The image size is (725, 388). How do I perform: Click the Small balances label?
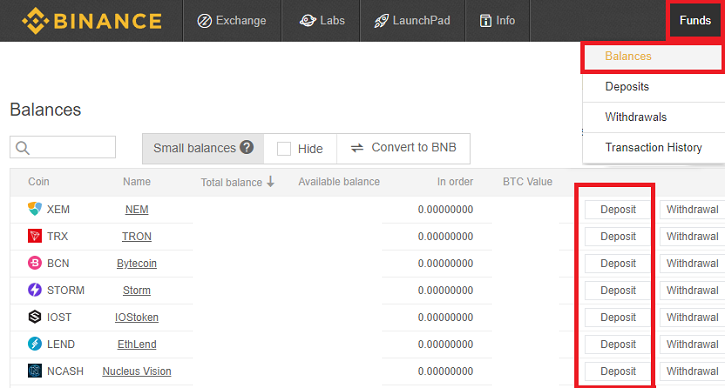click(x=195, y=148)
